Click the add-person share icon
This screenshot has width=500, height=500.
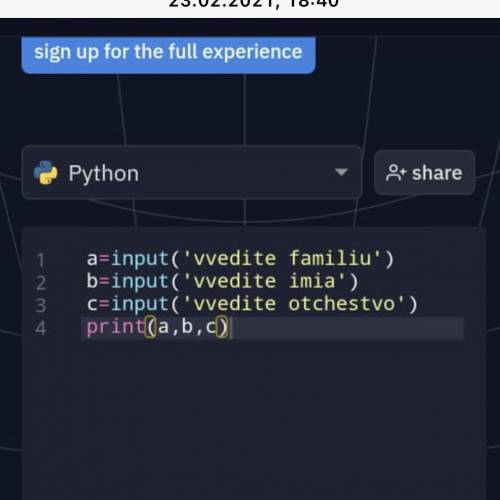396,173
